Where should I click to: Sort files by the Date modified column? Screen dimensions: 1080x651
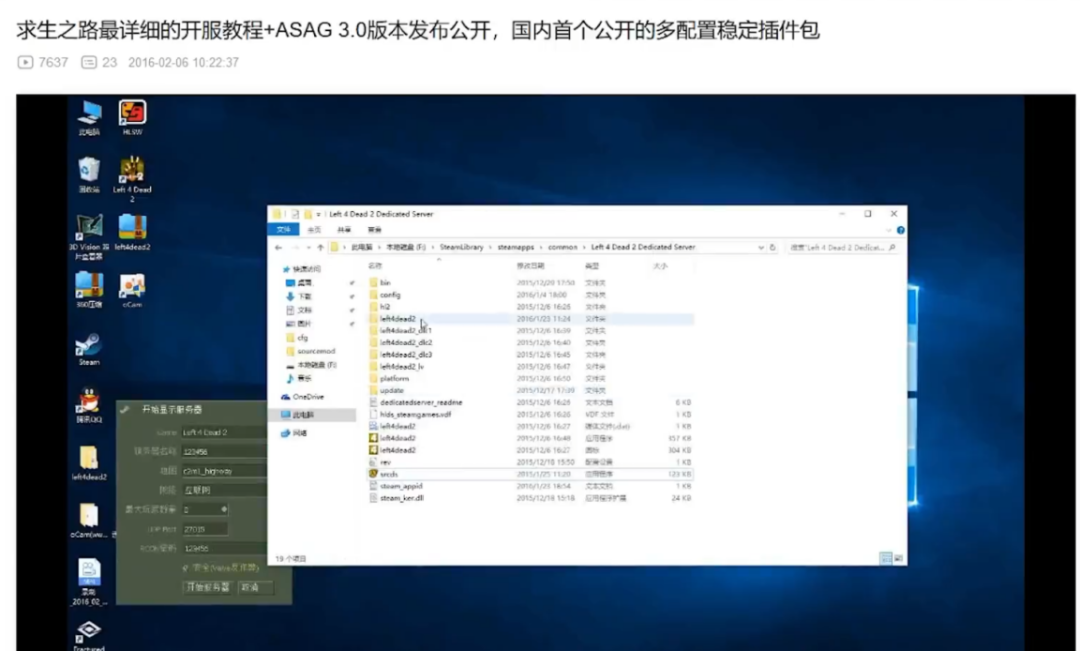pyautogui.click(x=530, y=266)
